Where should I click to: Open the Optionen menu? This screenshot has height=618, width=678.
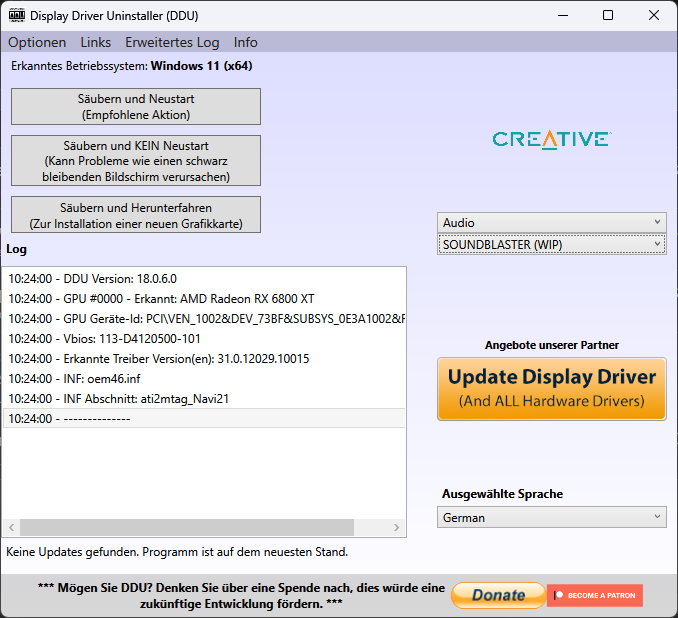(x=37, y=42)
